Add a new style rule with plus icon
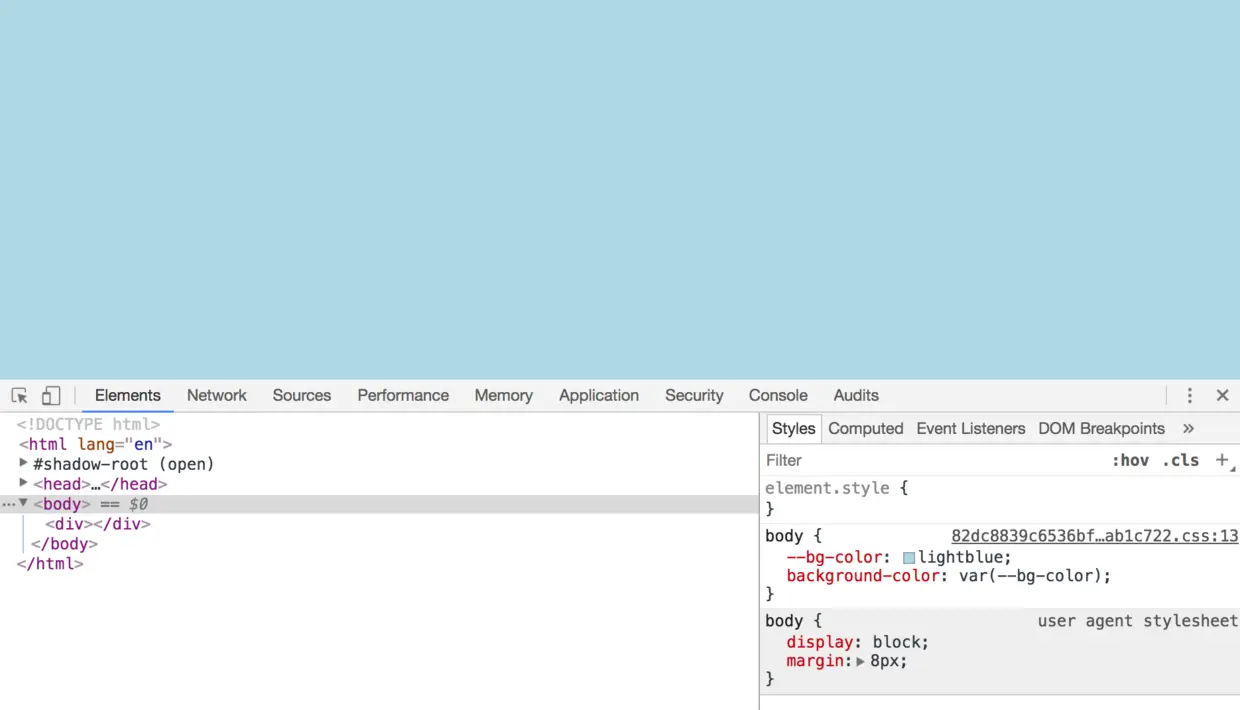Screen dimensions: 1240x710 pyautogui.click(x=1222, y=460)
